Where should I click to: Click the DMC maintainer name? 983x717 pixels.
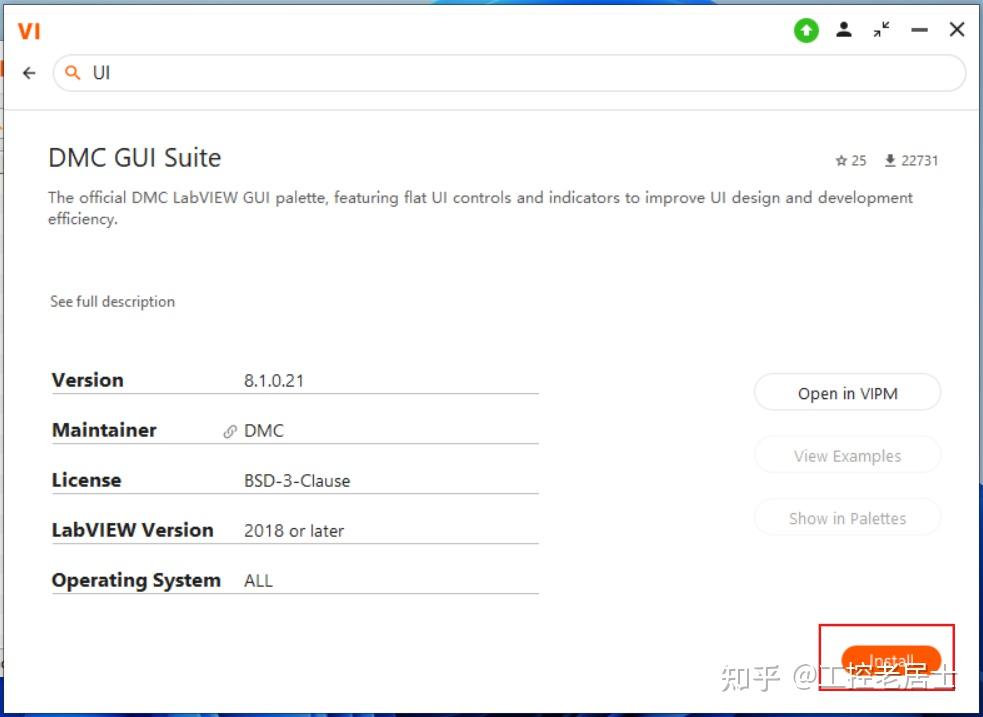pos(264,431)
